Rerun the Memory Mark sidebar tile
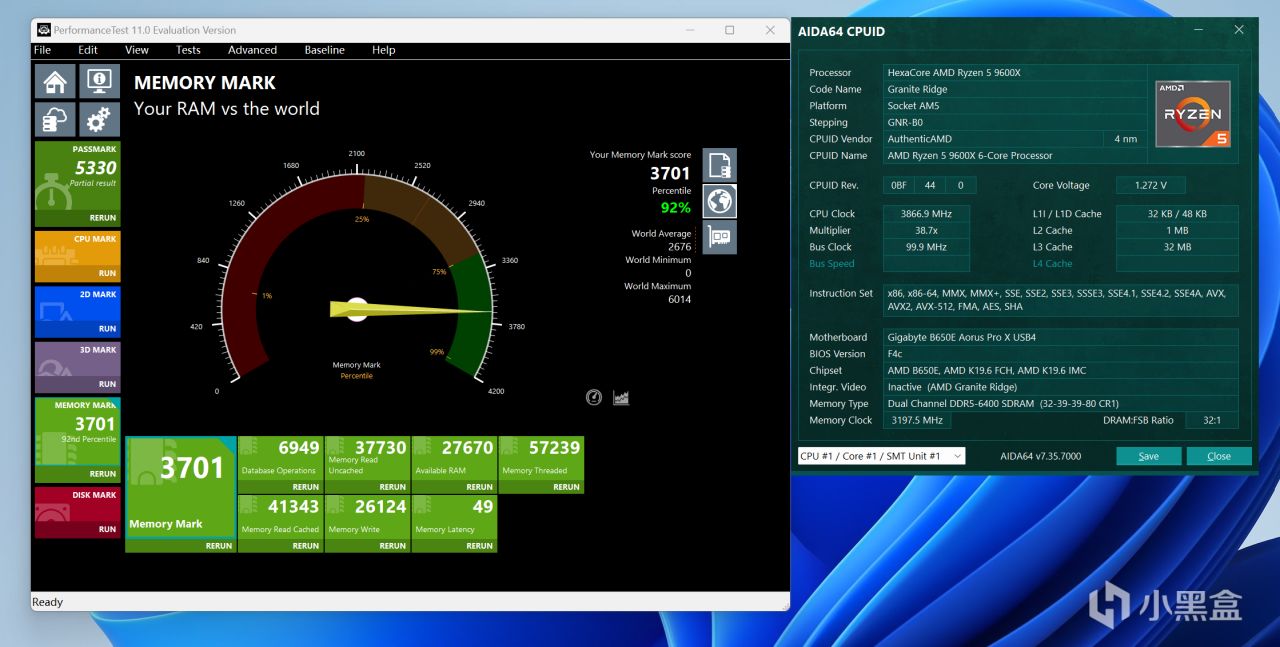This screenshot has height=647, width=1280. click(x=103, y=474)
